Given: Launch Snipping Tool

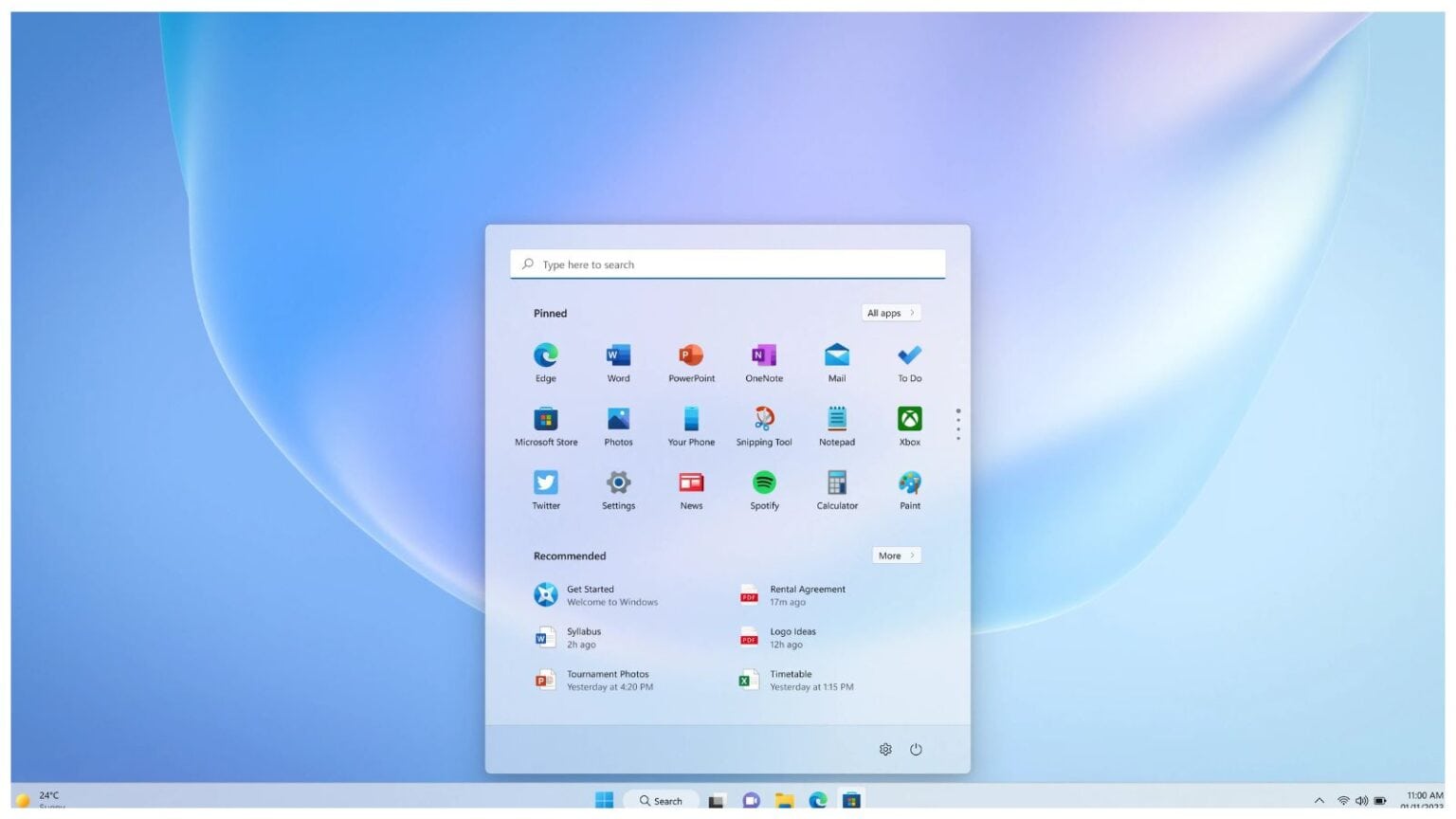Looking at the screenshot, I should point(764,426).
